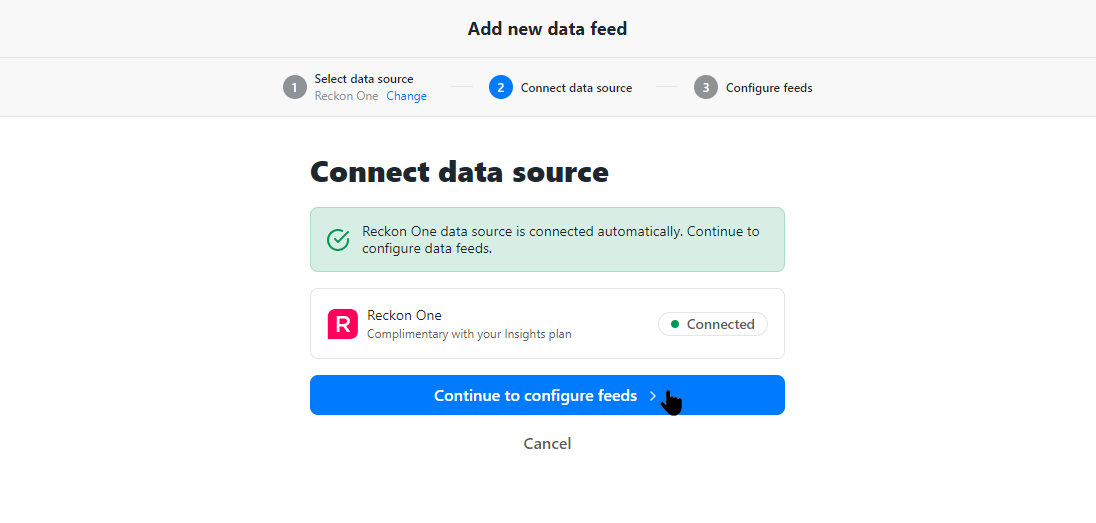Click the green checkmark success icon
Screen dimensions: 1096x523
338,240
